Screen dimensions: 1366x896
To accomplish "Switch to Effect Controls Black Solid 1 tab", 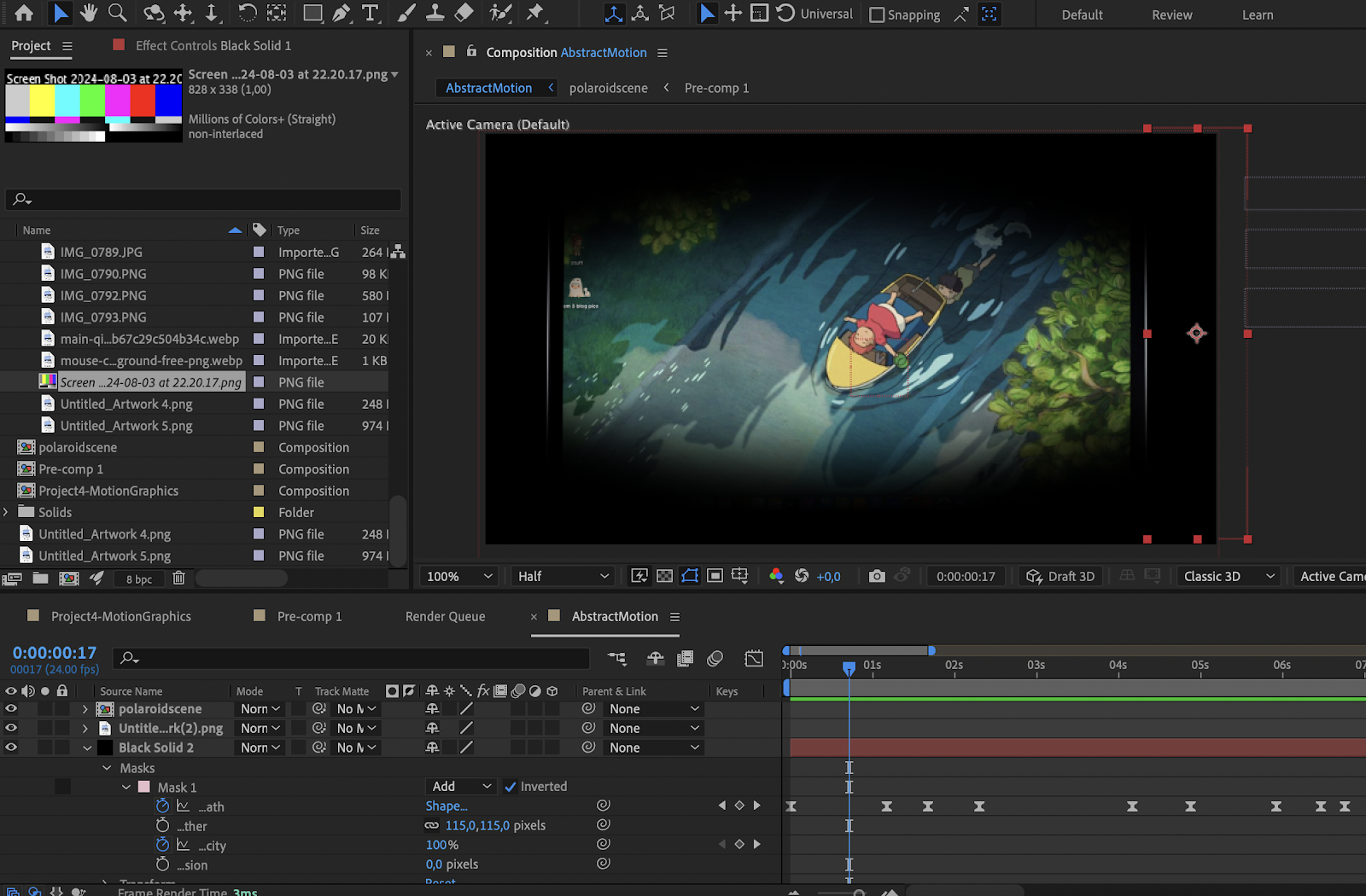I will [x=213, y=45].
